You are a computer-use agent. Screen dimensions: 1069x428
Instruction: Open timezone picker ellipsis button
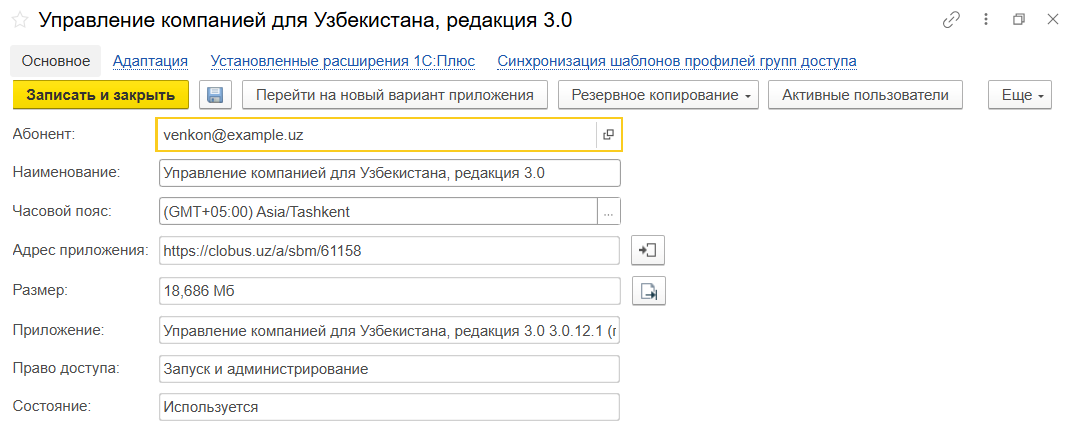pos(609,211)
